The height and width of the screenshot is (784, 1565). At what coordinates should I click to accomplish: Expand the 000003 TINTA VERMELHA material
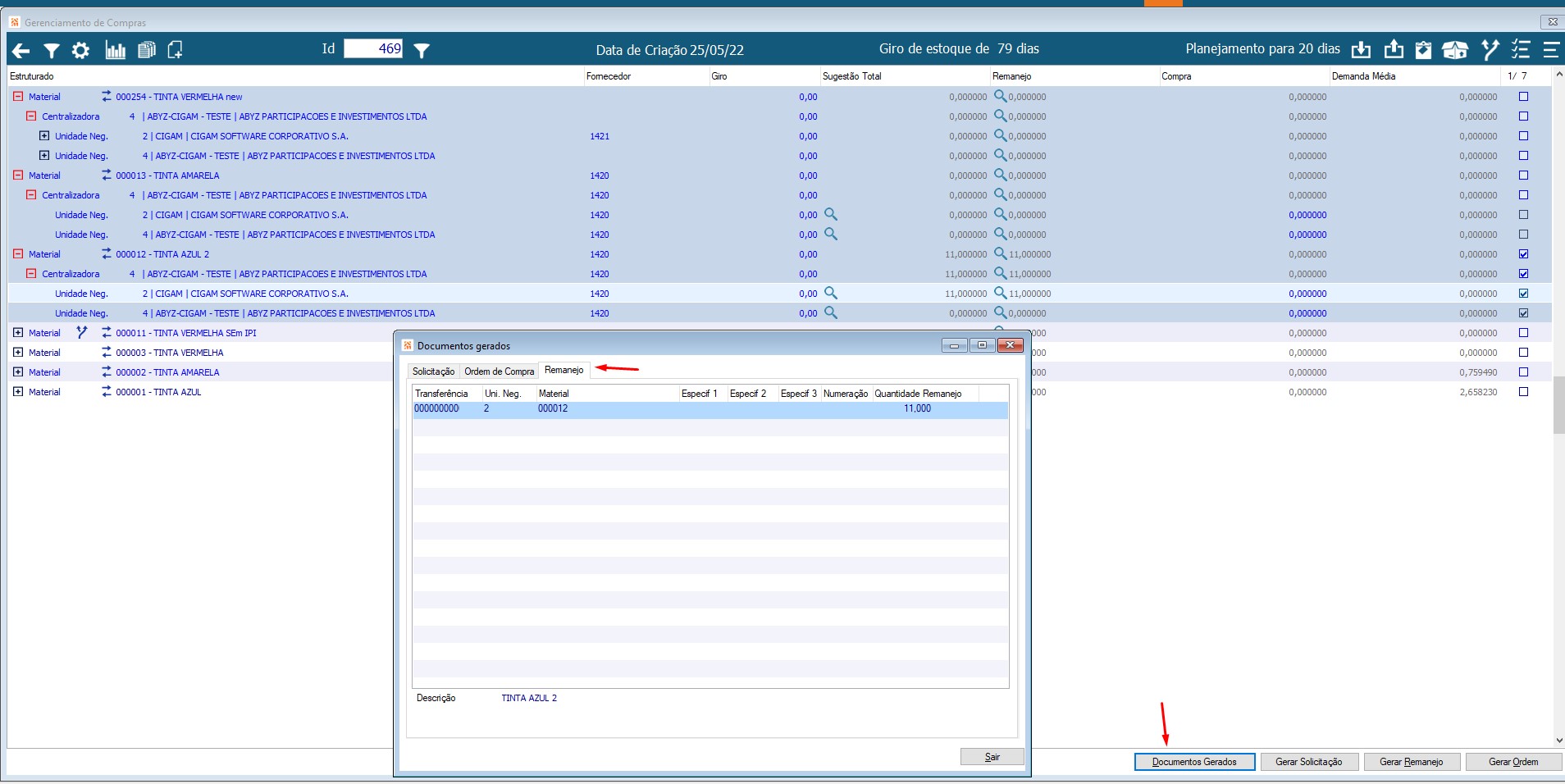[x=18, y=352]
